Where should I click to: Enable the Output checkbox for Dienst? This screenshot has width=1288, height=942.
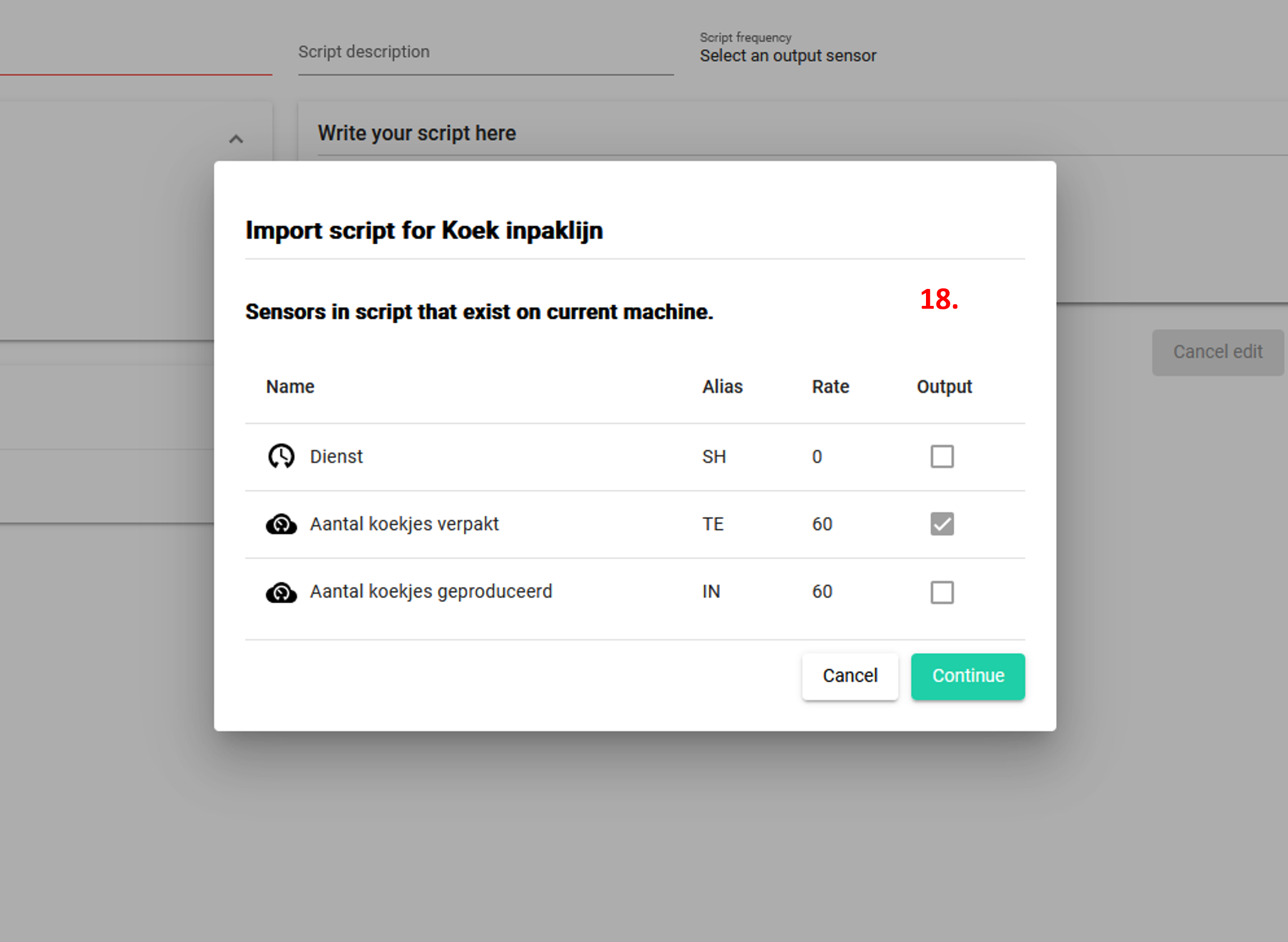[x=942, y=456]
